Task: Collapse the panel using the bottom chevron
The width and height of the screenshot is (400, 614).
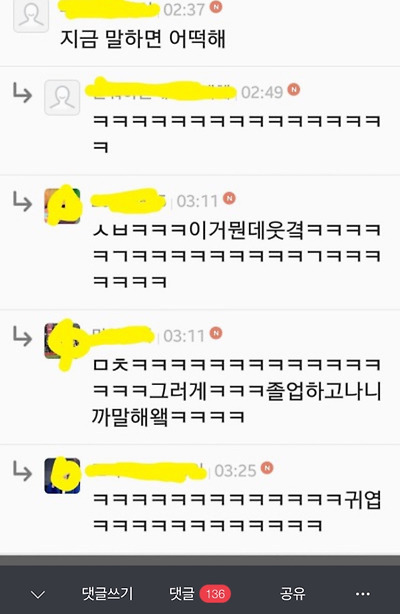Action: [38, 595]
